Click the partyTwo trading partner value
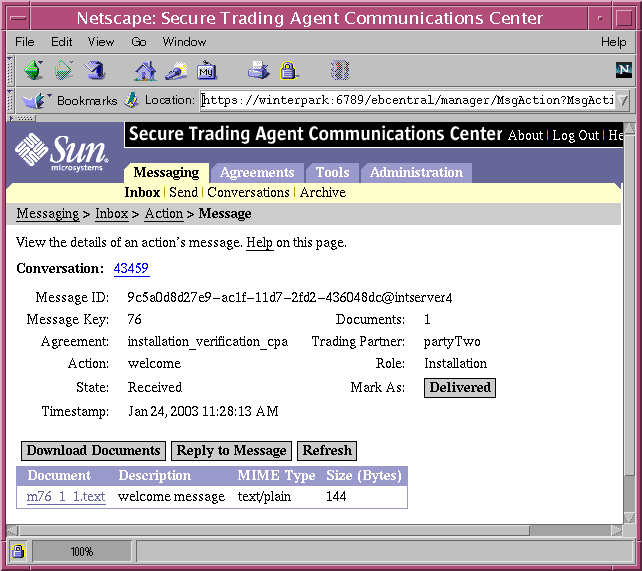This screenshot has height=571, width=642. click(452, 341)
